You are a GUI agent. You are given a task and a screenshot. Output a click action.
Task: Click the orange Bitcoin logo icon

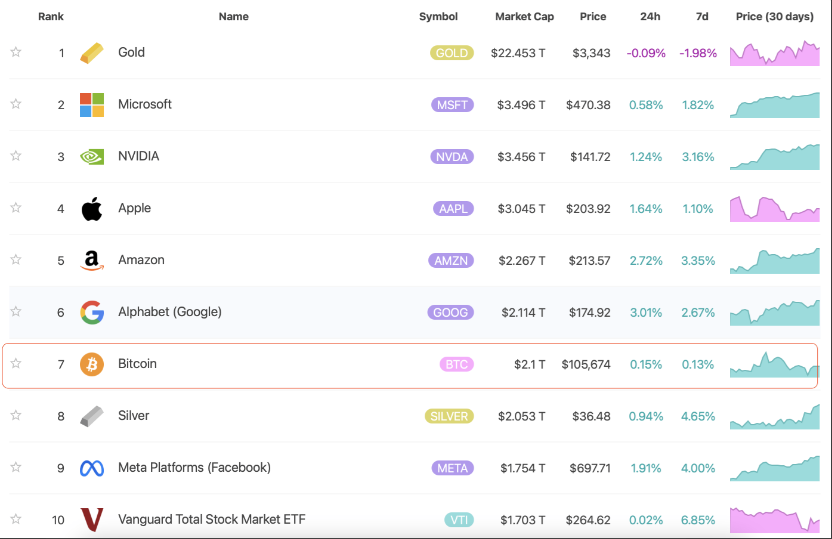(x=92, y=364)
